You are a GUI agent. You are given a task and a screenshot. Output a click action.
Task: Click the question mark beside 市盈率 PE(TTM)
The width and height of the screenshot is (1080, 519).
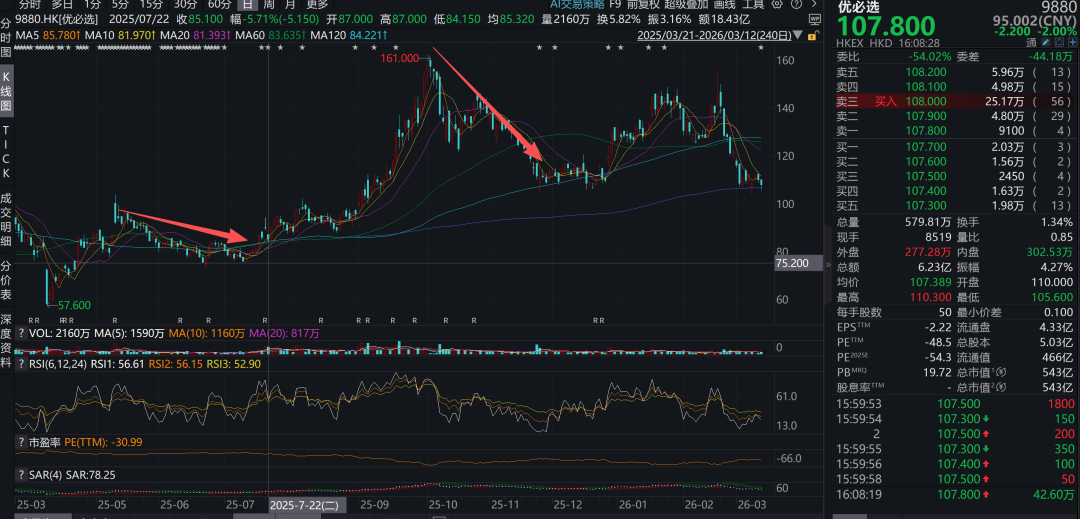click(x=21, y=441)
